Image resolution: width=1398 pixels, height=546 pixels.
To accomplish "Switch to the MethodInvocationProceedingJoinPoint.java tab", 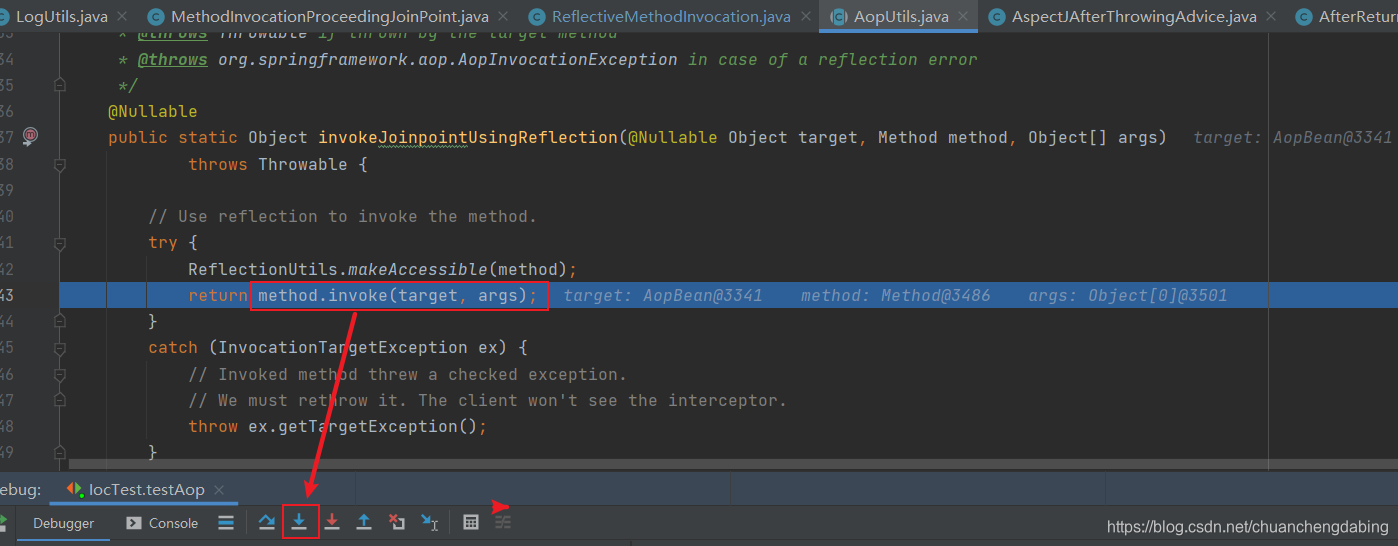I will click(328, 17).
